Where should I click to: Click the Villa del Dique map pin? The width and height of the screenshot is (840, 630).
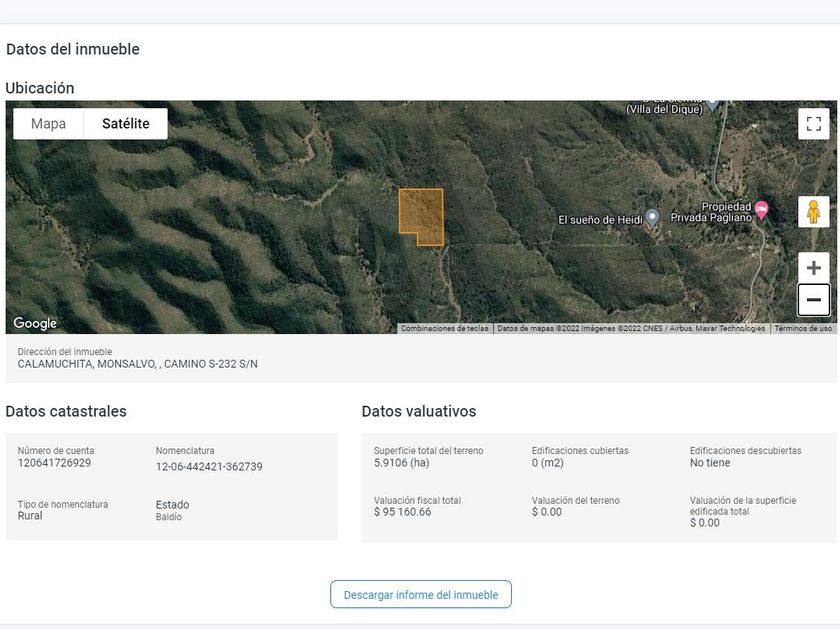tap(712, 103)
